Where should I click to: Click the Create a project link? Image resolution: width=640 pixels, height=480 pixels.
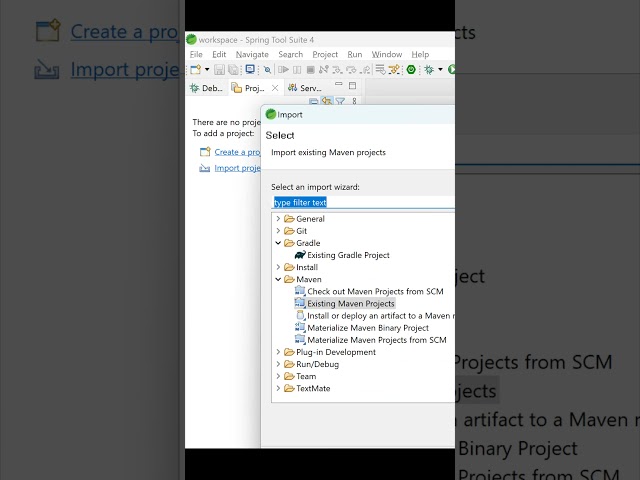237,152
